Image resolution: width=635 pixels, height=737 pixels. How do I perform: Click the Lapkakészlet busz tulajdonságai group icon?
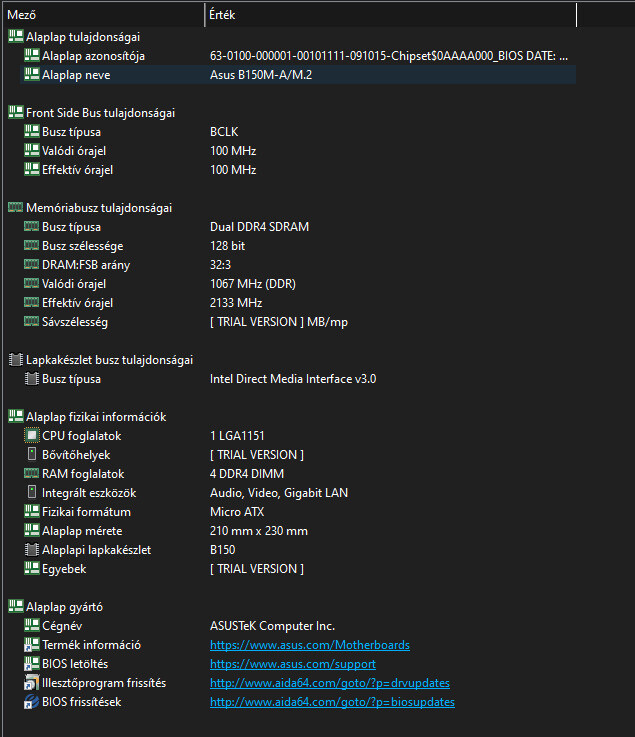15,360
